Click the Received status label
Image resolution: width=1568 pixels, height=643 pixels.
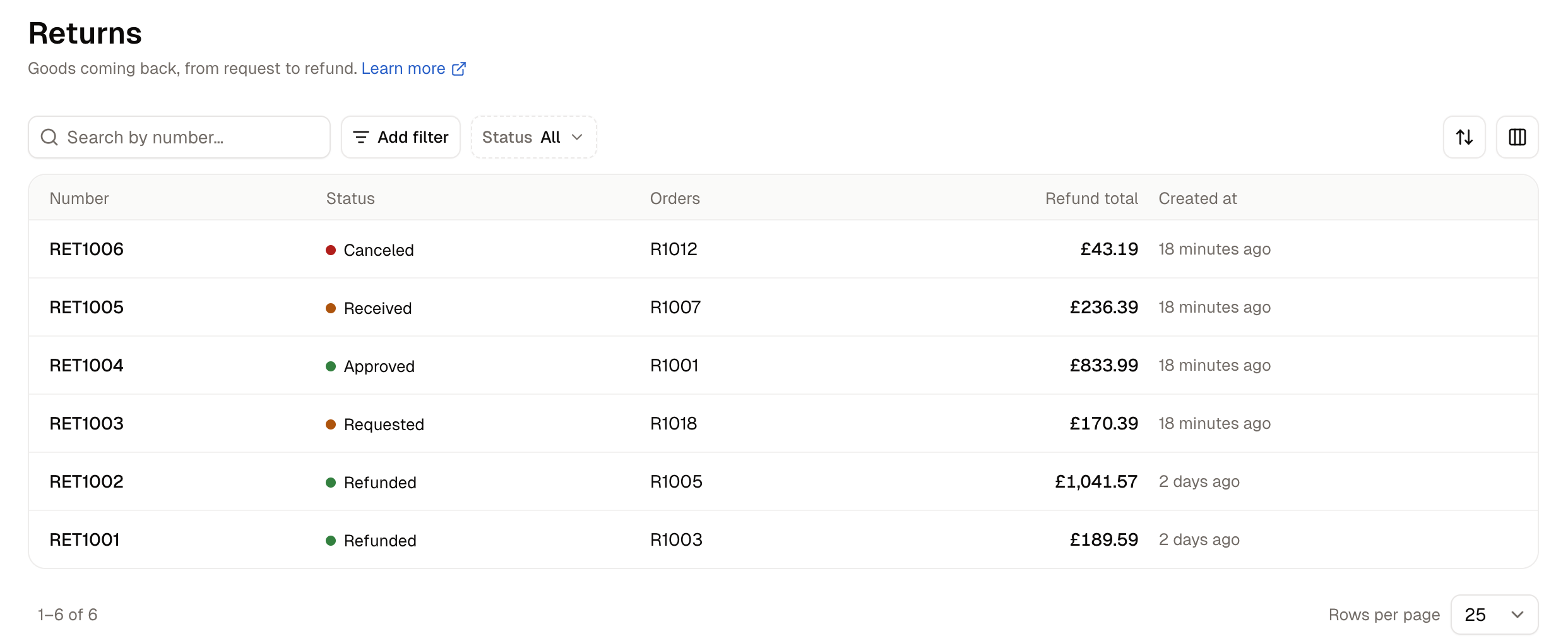coord(377,308)
